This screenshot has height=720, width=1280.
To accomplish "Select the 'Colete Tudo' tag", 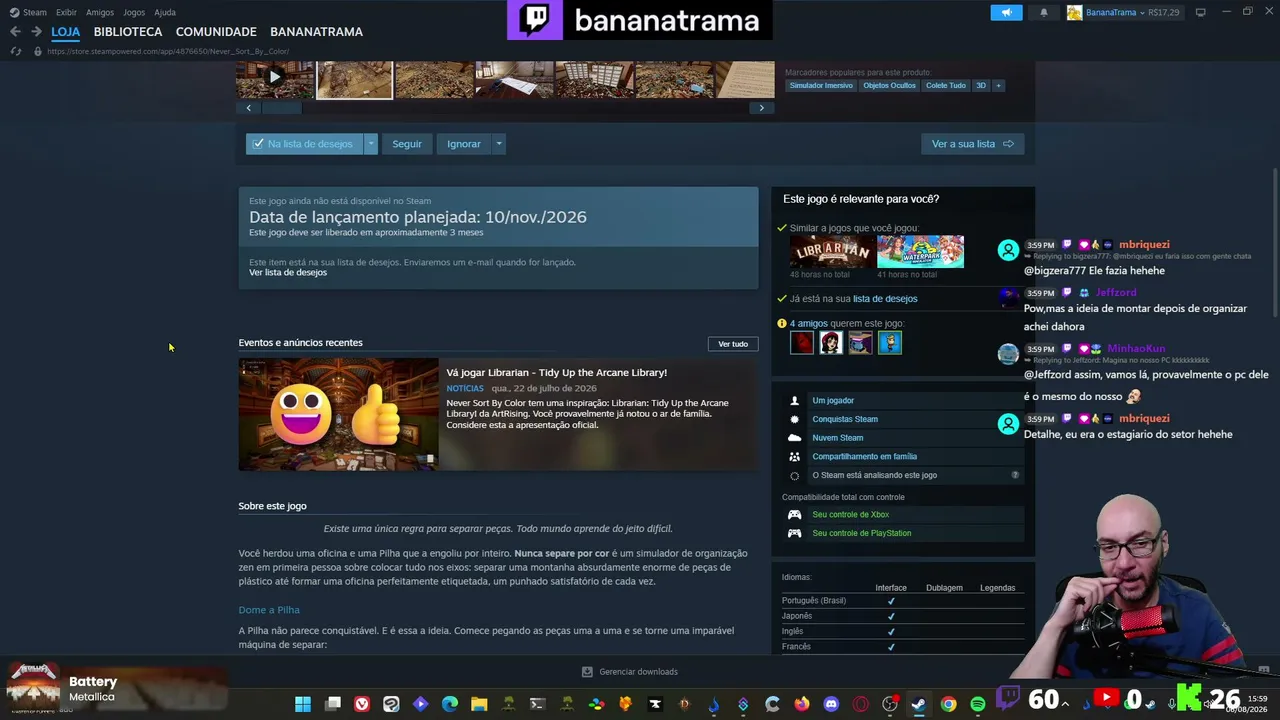I will click(946, 86).
